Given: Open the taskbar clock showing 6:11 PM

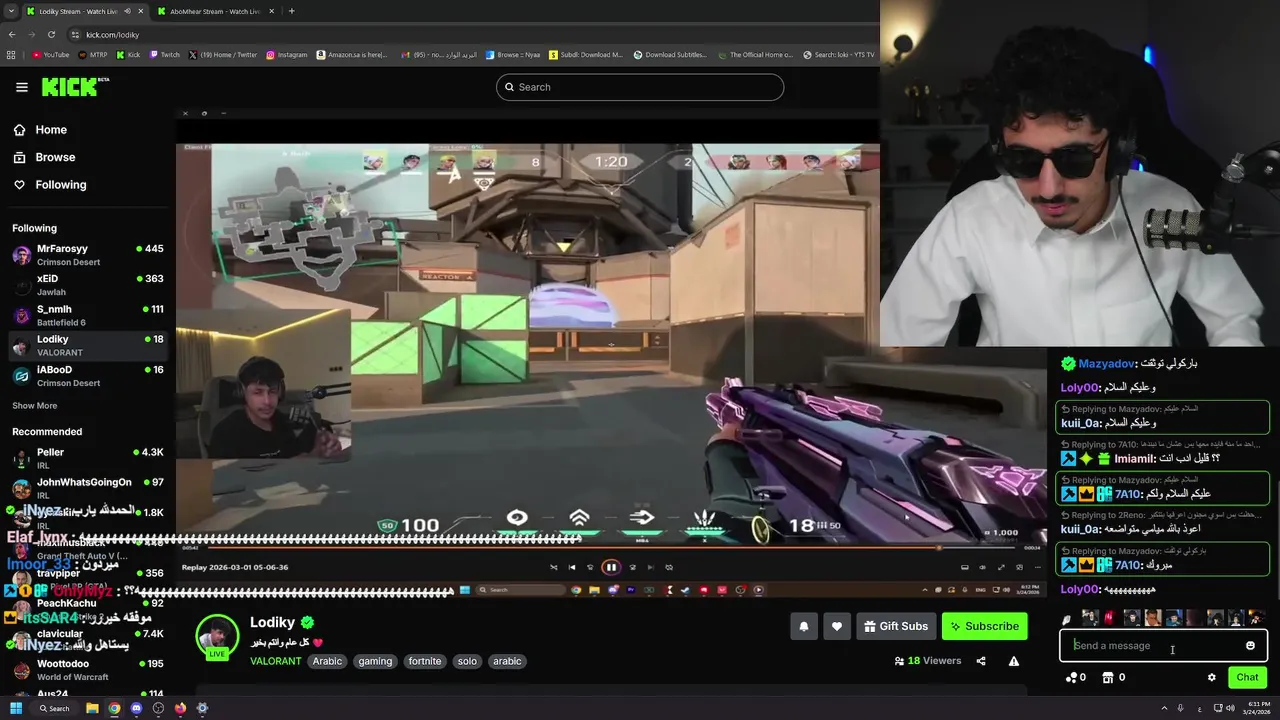Looking at the screenshot, I should 1255,708.
